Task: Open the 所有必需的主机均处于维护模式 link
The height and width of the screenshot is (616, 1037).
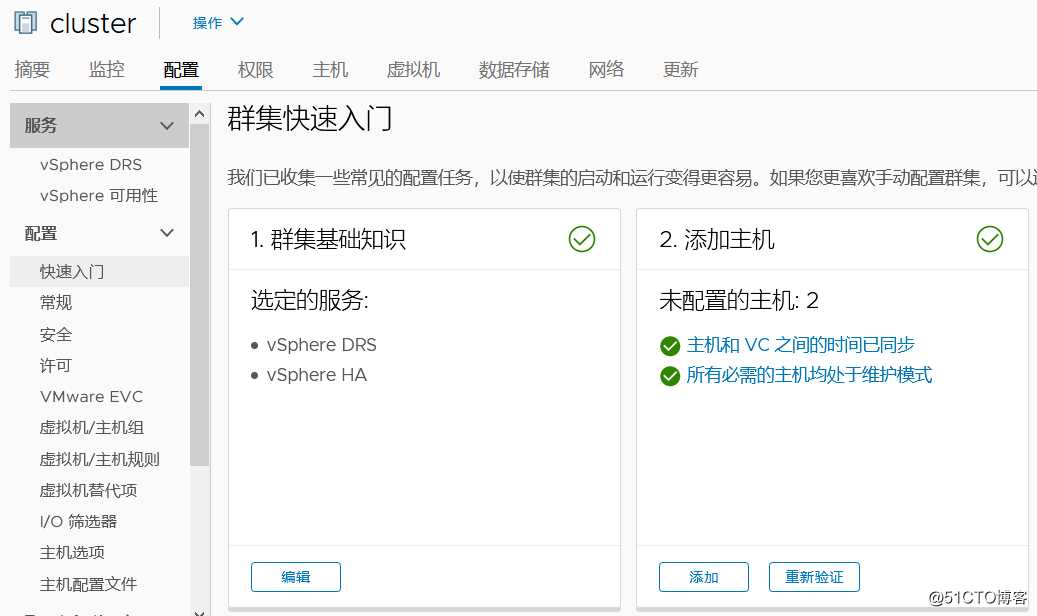Action: pyautogui.click(x=809, y=375)
